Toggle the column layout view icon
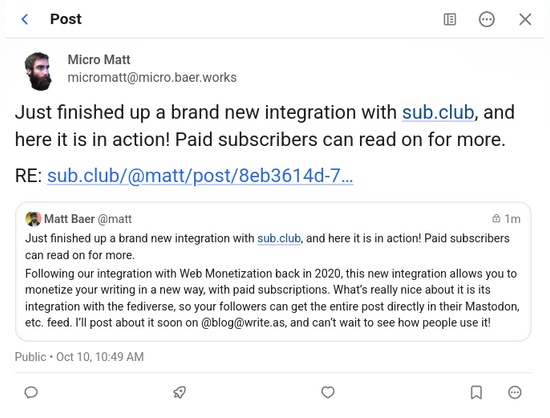 (x=450, y=19)
